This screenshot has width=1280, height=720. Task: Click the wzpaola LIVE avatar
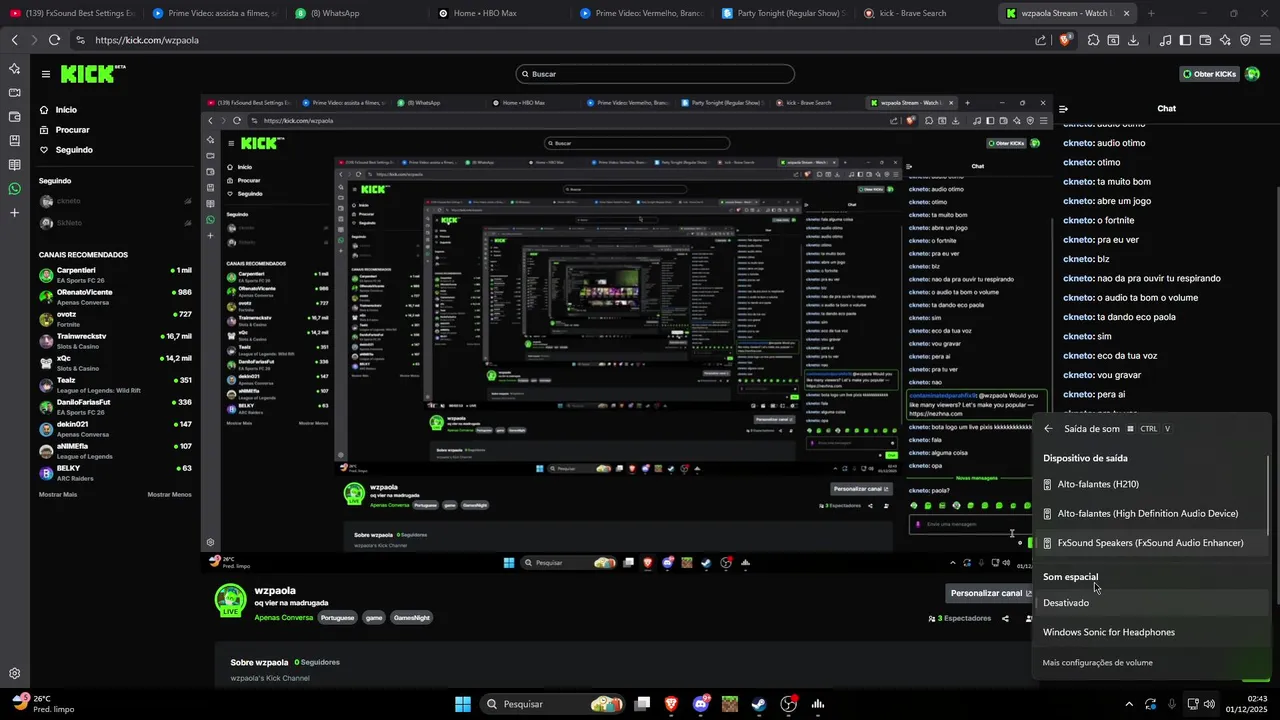[x=231, y=600]
